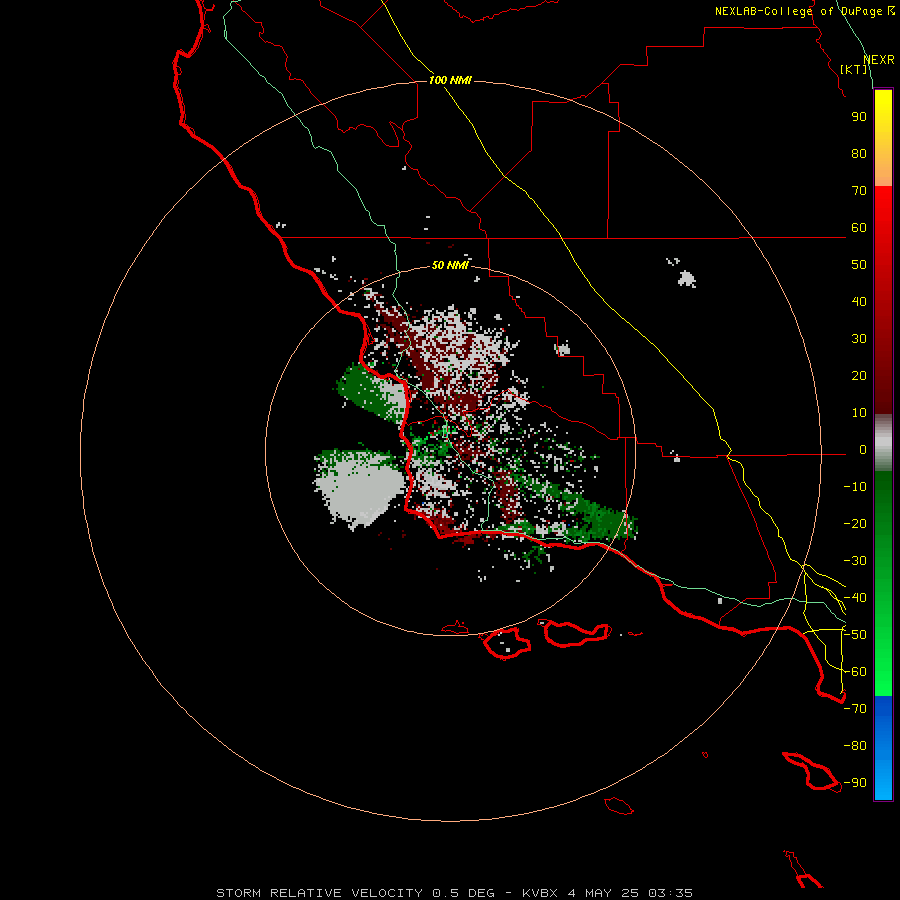Click the large gray offshore radar echo
This screenshot has height=900, width=900.
coord(360,491)
